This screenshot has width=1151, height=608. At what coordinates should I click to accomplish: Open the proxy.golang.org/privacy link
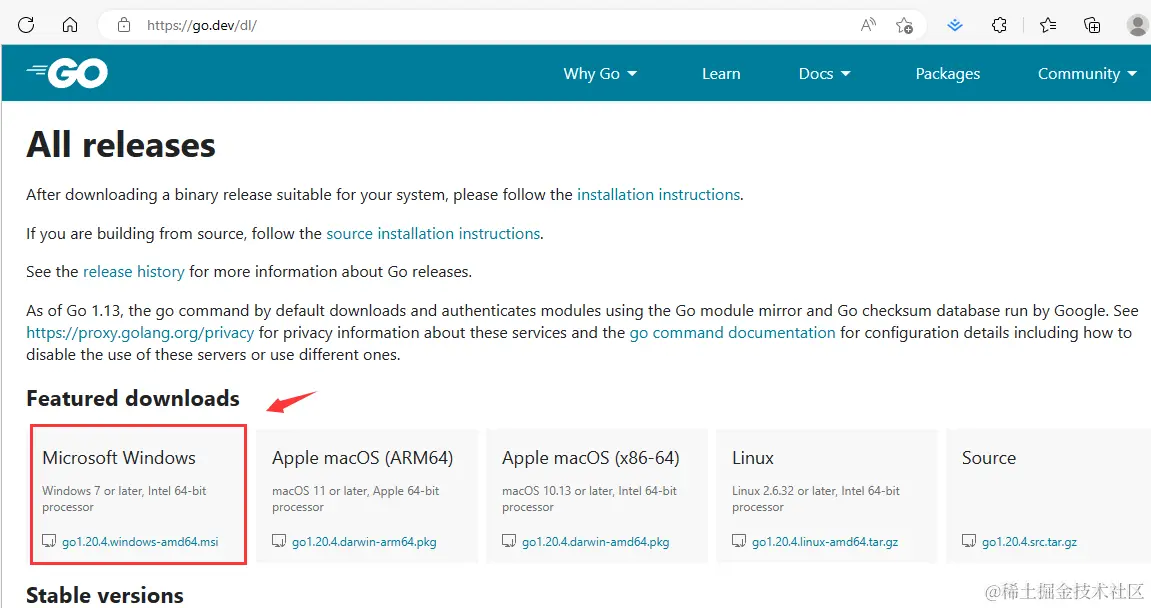click(x=140, y=333)
